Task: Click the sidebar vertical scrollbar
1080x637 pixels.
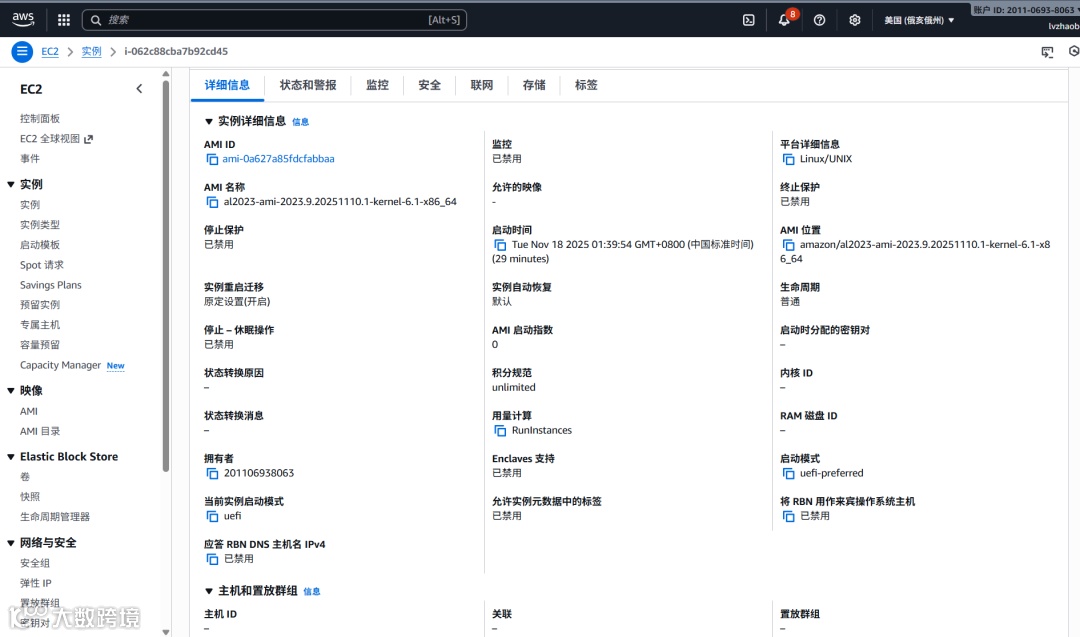Action: [x=165, y=275]
